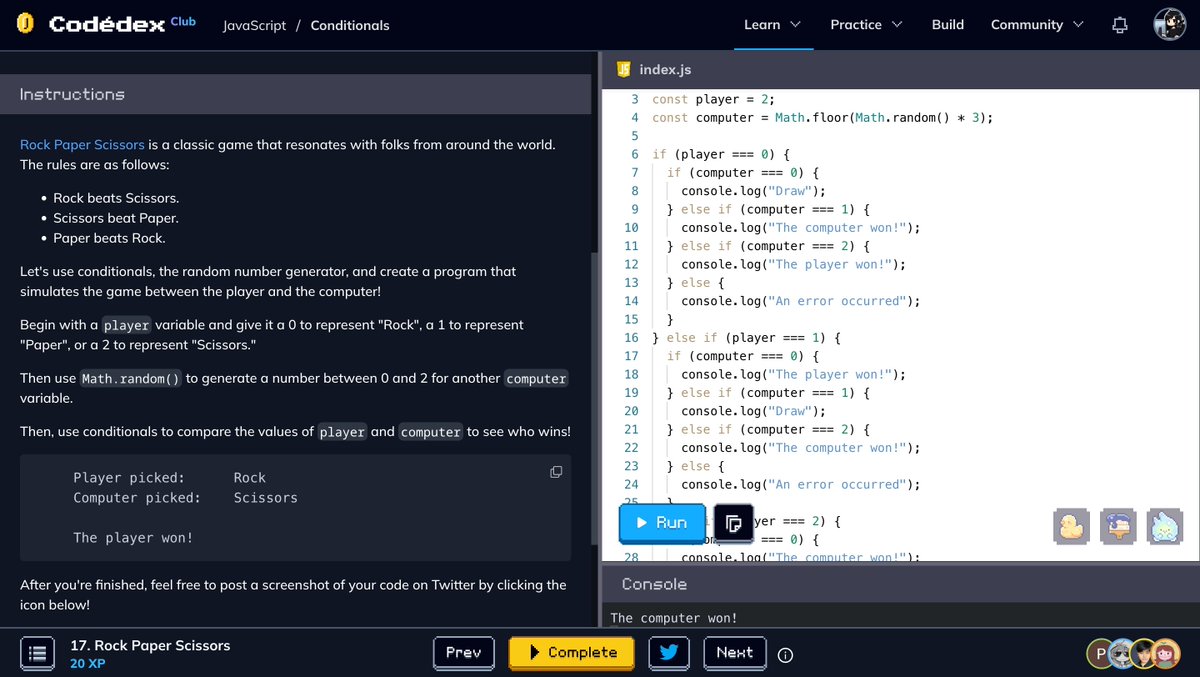Open the Build page

point(948,25)
